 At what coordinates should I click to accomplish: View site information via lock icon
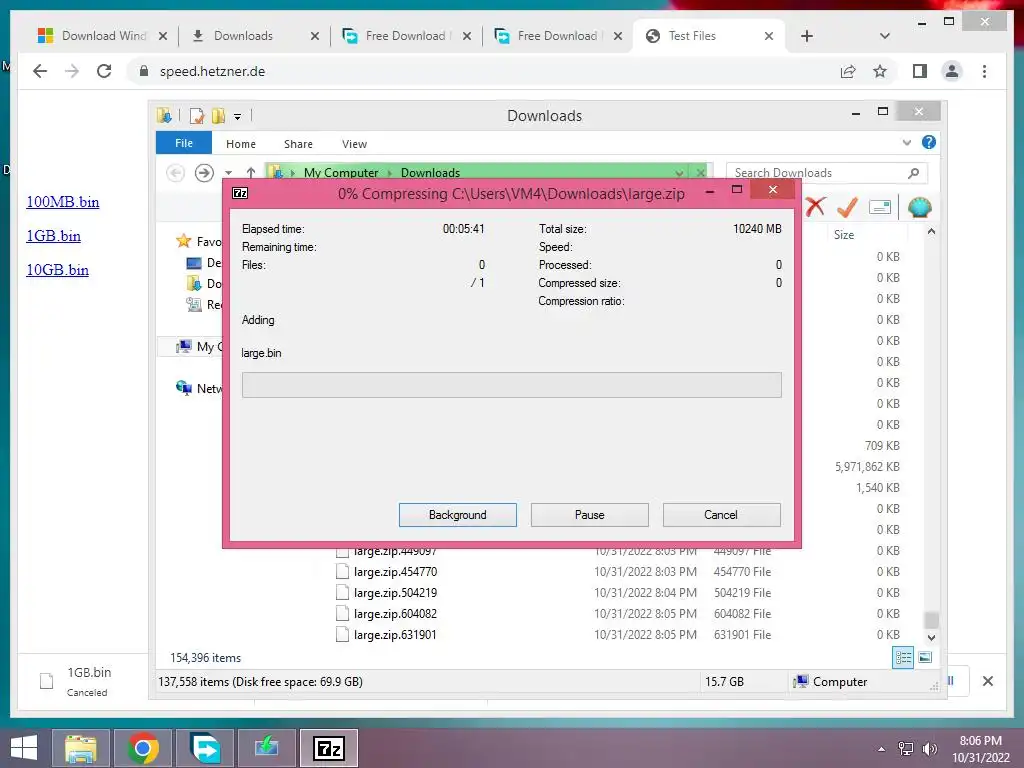144,71
